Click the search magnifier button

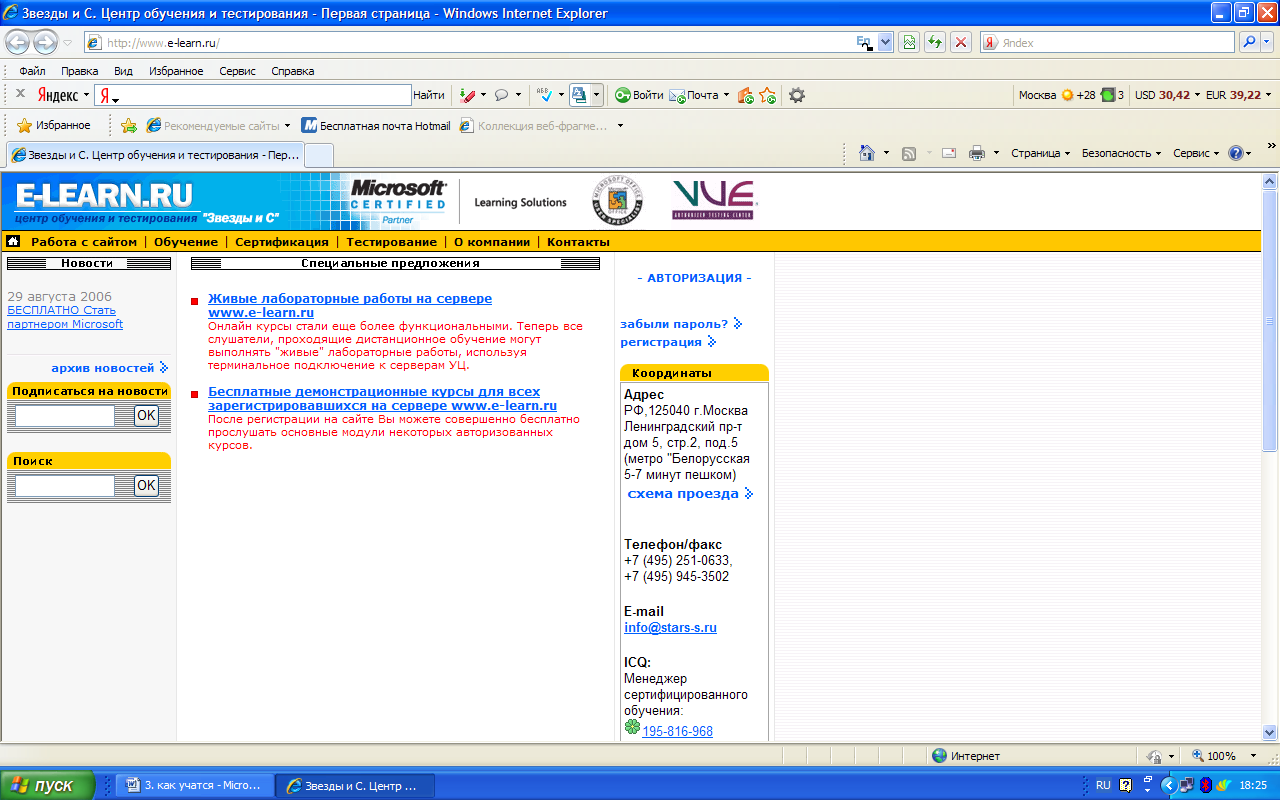click(x=1250, y=42)
